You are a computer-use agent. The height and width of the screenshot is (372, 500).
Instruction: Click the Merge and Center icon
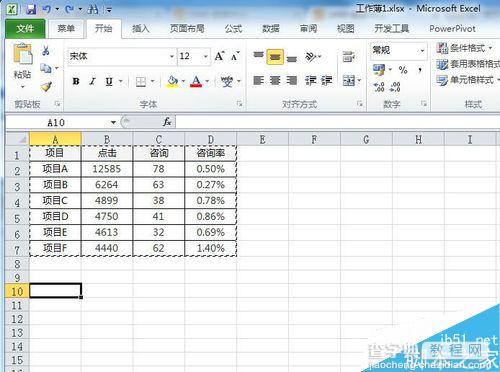(349, 80)
